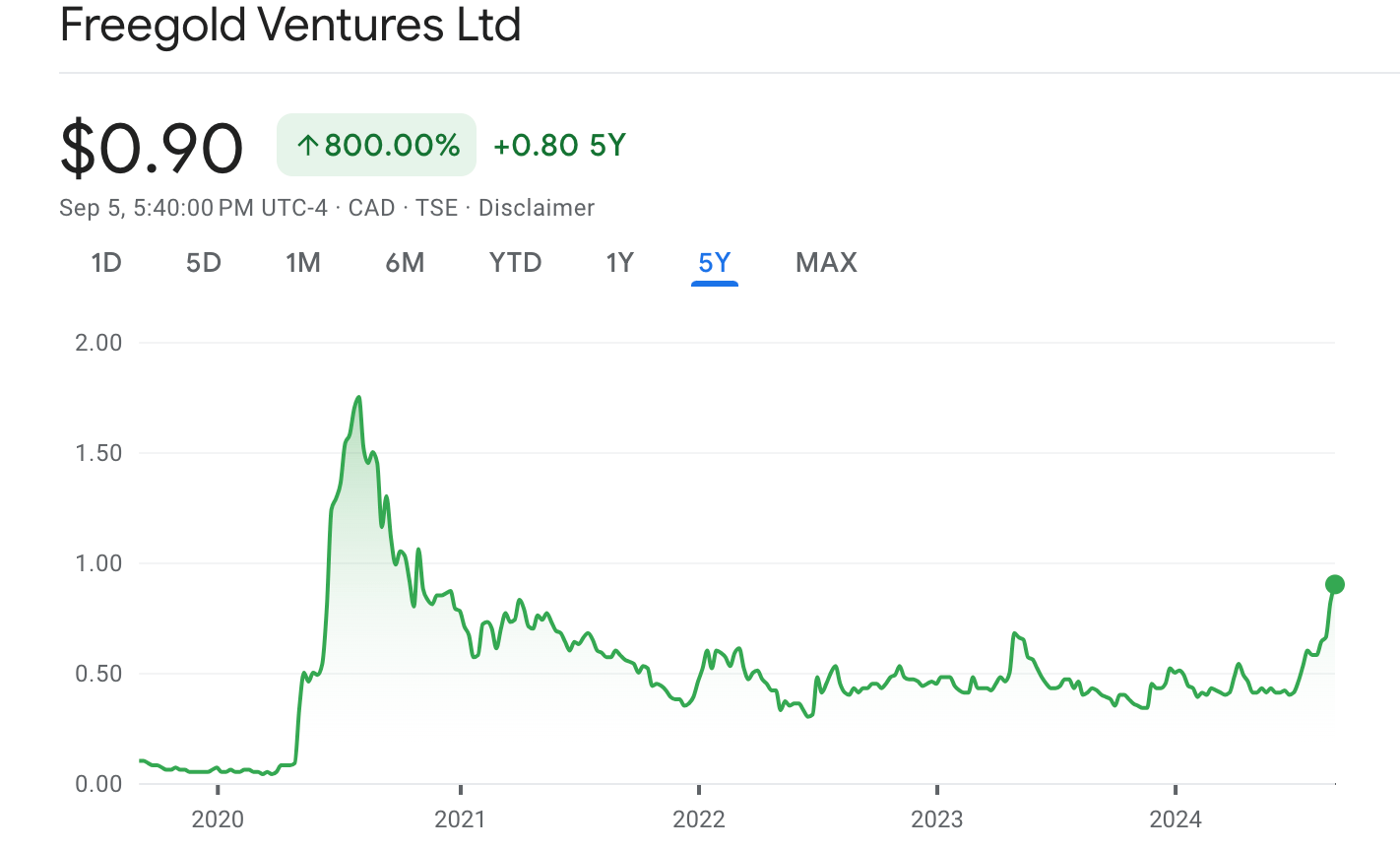Click the +0.80 5Y change text
1400x849 pixels.
point(559,145)
